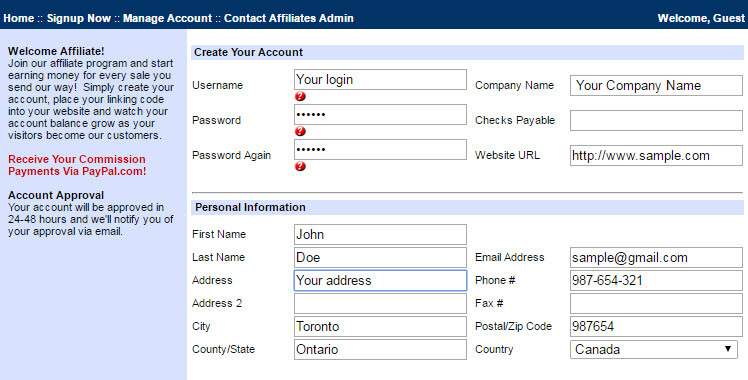Viewport: 748px width, 380px height.
Task: Open Signup Now navigation link
Action: pos(79,18)
